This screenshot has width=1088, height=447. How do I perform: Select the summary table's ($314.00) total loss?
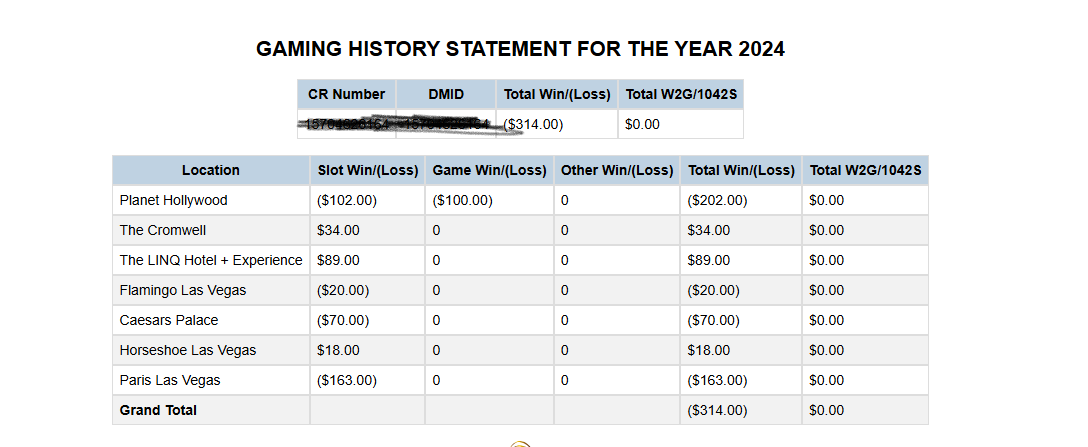click(534, 124)
